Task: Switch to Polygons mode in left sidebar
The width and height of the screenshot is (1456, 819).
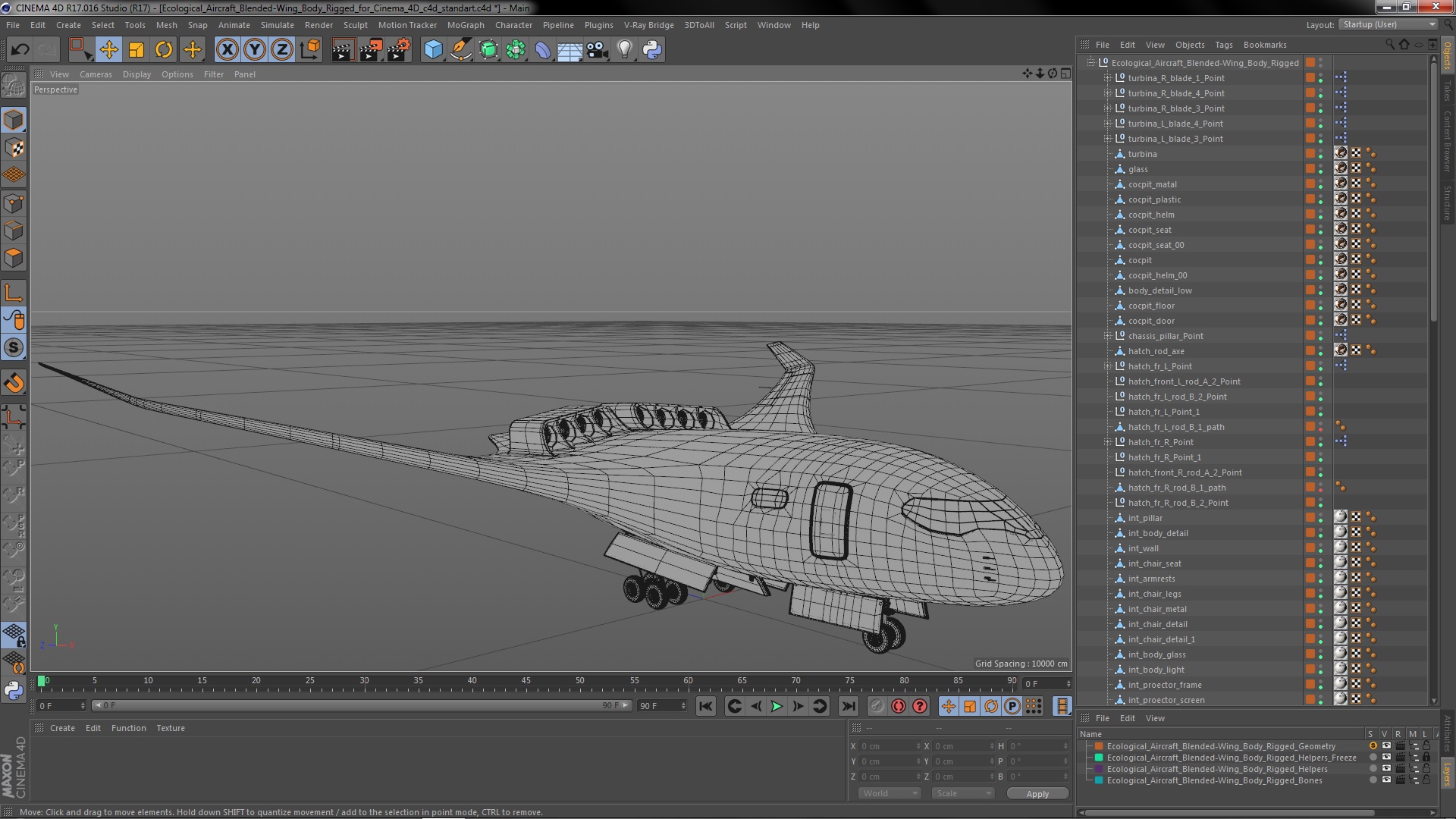Action: [x=14, y=258]
